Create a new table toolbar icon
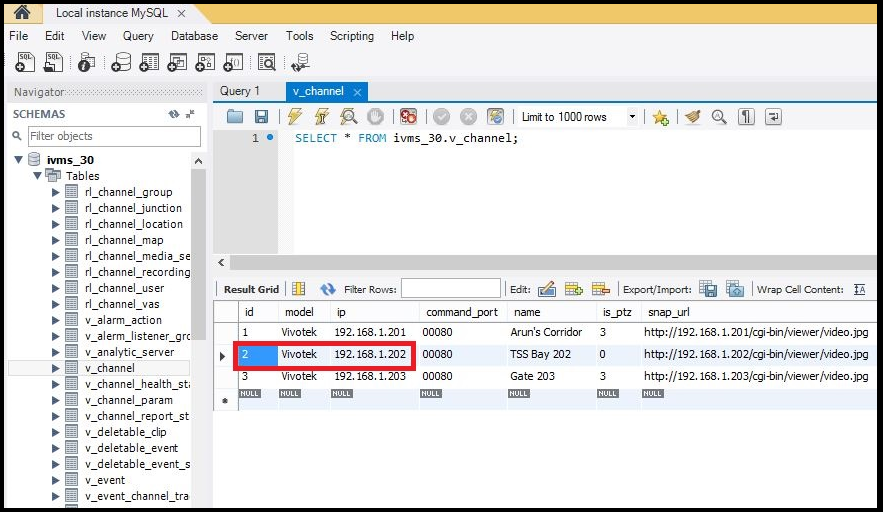This screenshot has height=512, width=883. pyautogui.click(x=149, y=62)
